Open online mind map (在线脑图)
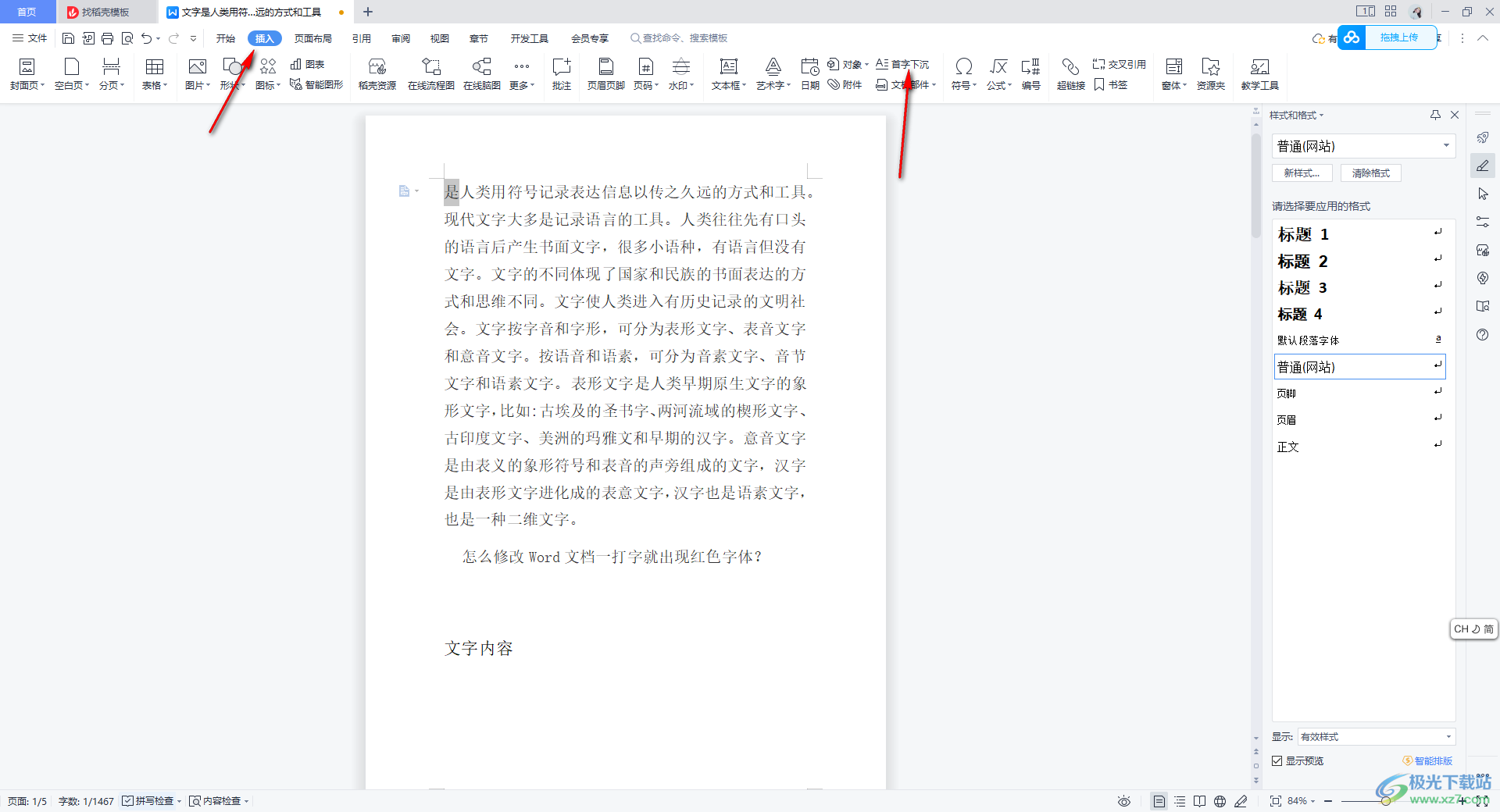This screenshot has height=812, width=1500. point(482,74)
